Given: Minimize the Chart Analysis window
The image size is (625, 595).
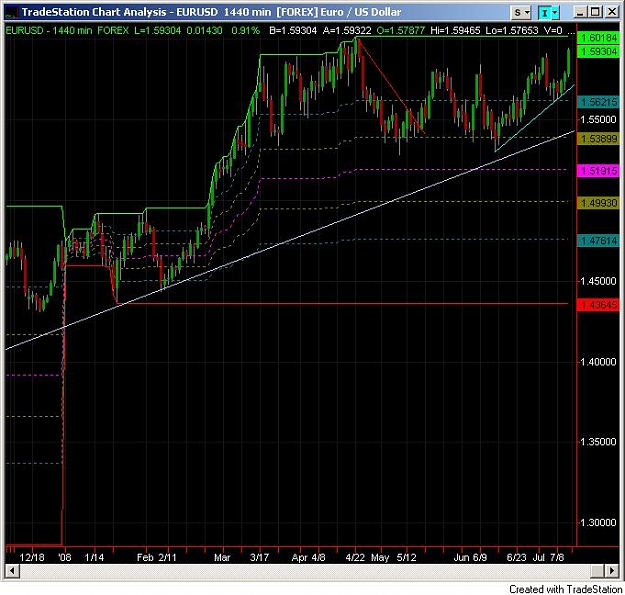Looking at the screenshot, I should point(580,12).
